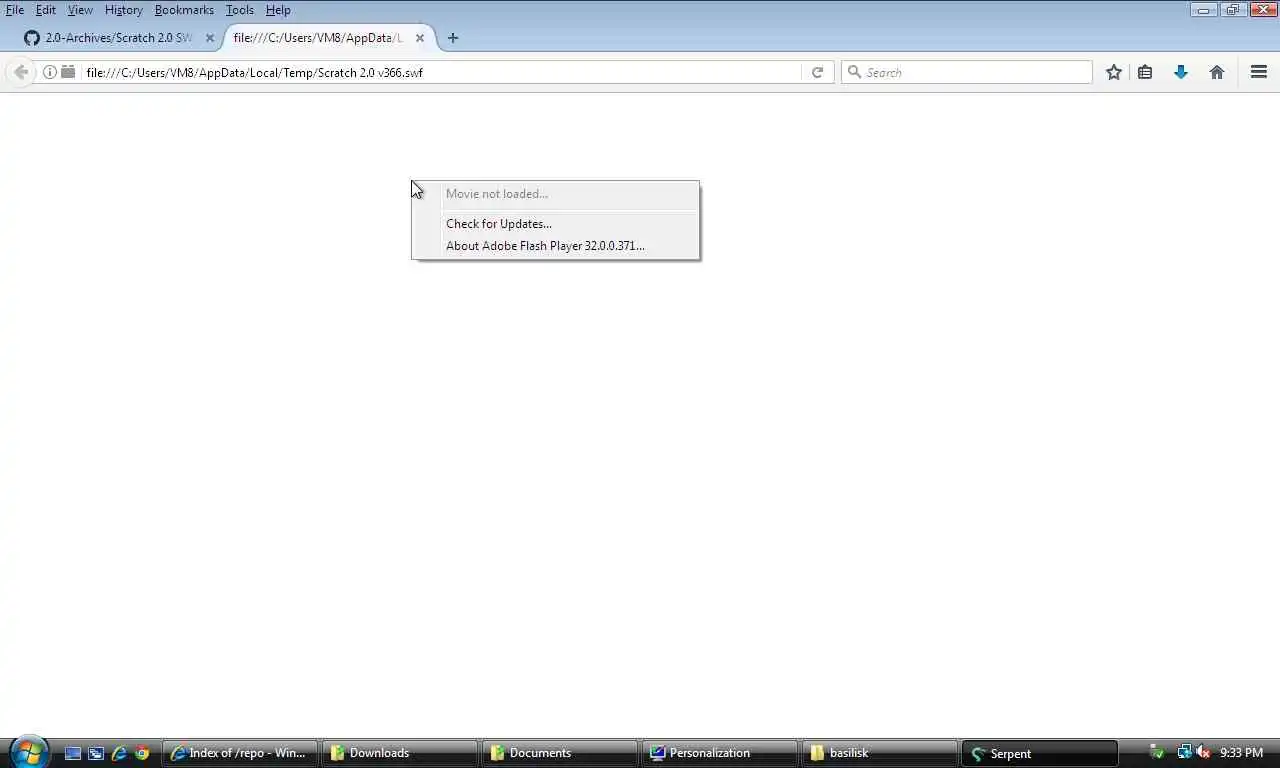Open the downloads panel arrow

1181,72
